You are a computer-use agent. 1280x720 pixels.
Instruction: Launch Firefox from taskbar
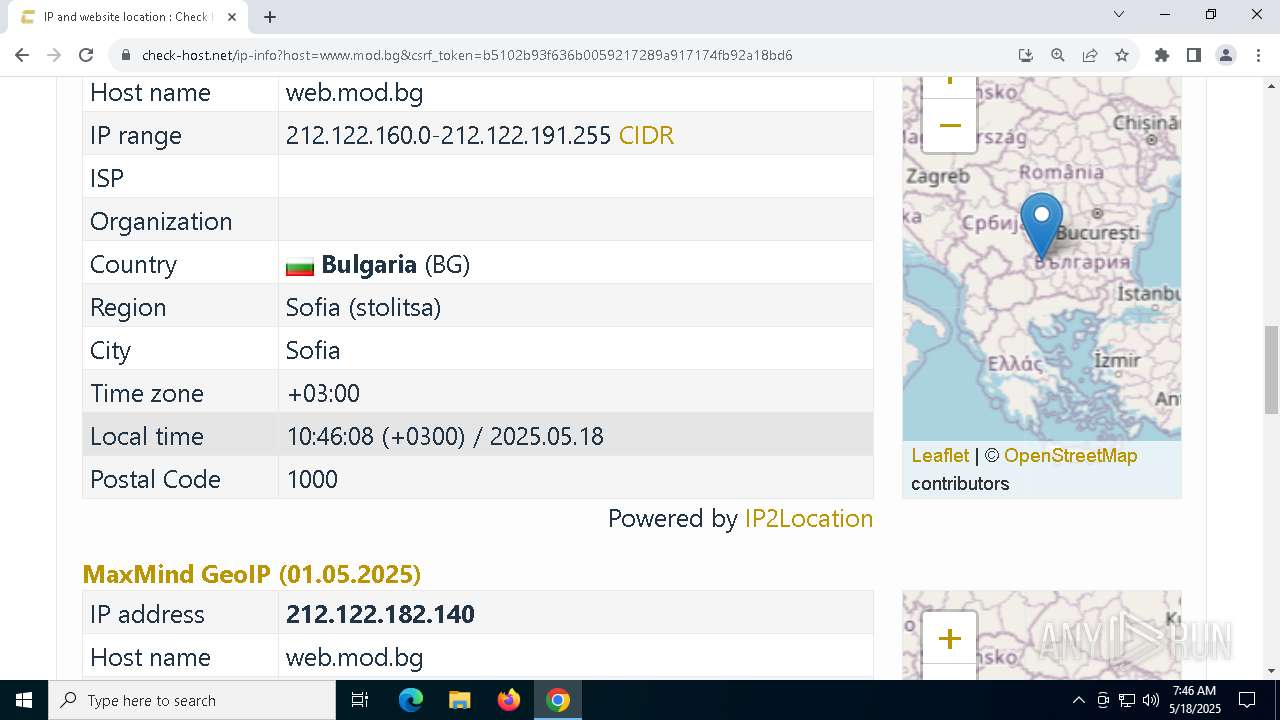pyautogui.click(x=509, y=700)
